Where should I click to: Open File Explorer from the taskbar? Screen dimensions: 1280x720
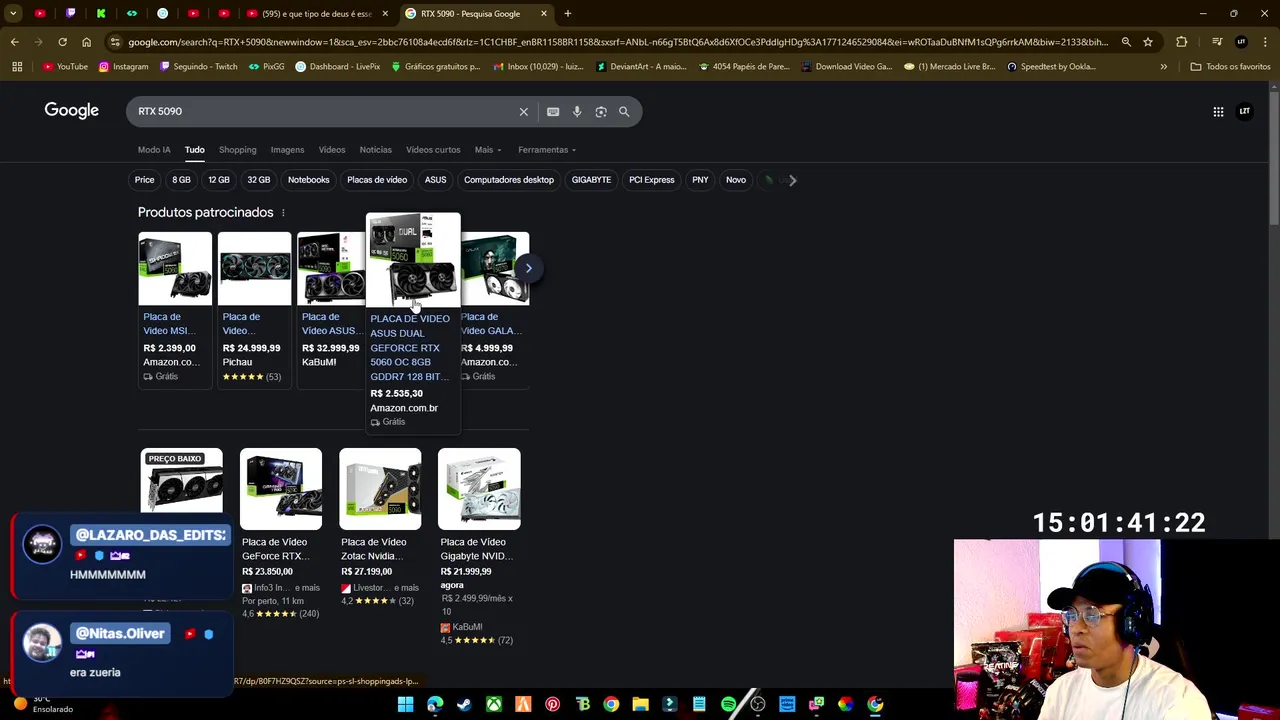(640, 704)
